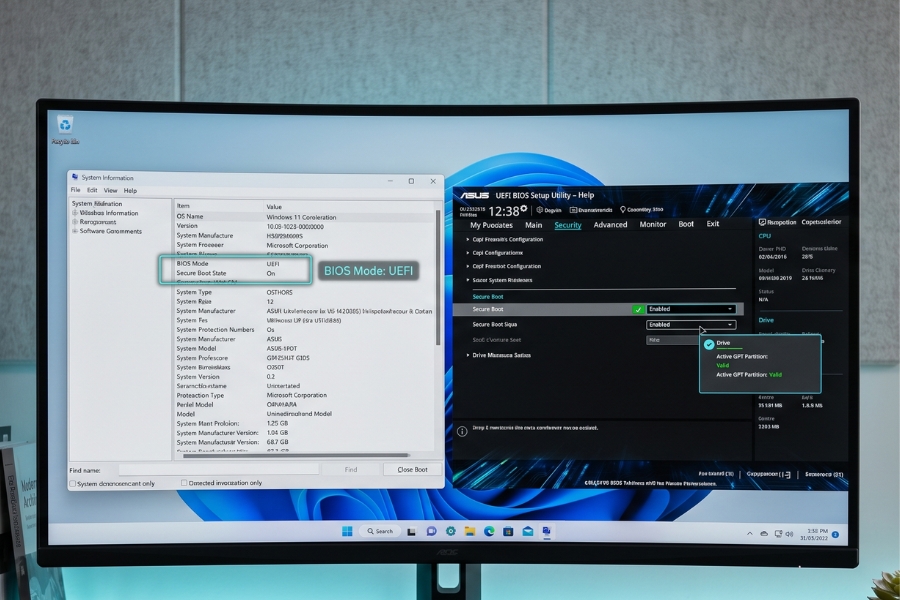Click the System Information title bar icon

click(x=75, y=177)
